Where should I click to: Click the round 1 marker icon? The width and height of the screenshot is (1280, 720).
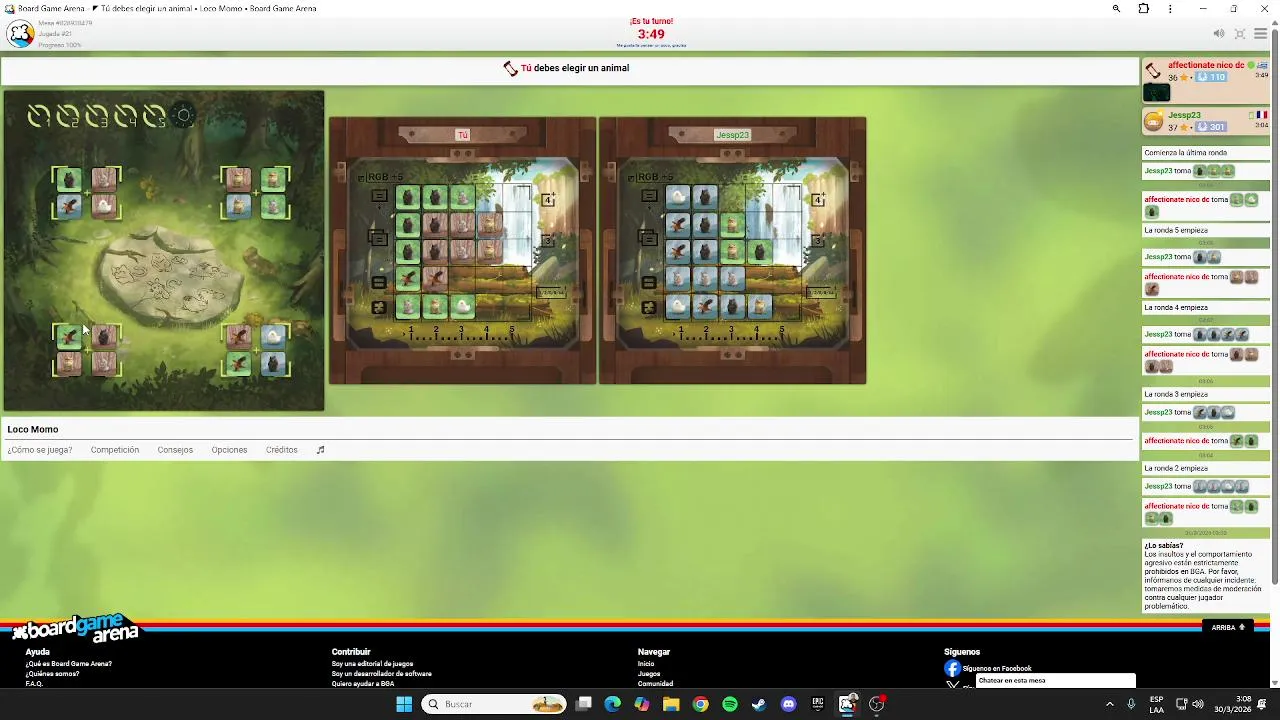(38, 117)
